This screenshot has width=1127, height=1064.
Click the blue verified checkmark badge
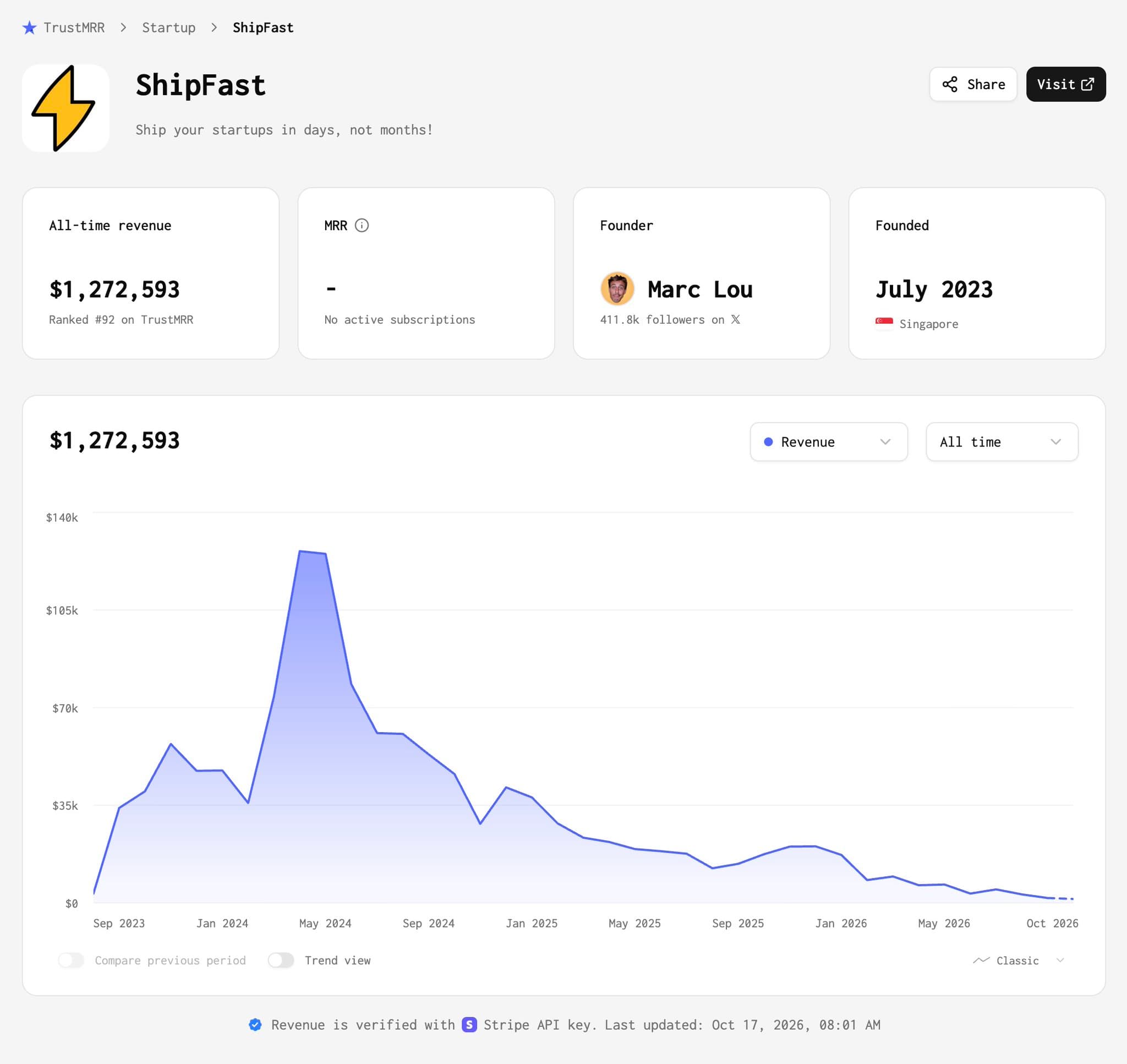[x=255, y=1024]
